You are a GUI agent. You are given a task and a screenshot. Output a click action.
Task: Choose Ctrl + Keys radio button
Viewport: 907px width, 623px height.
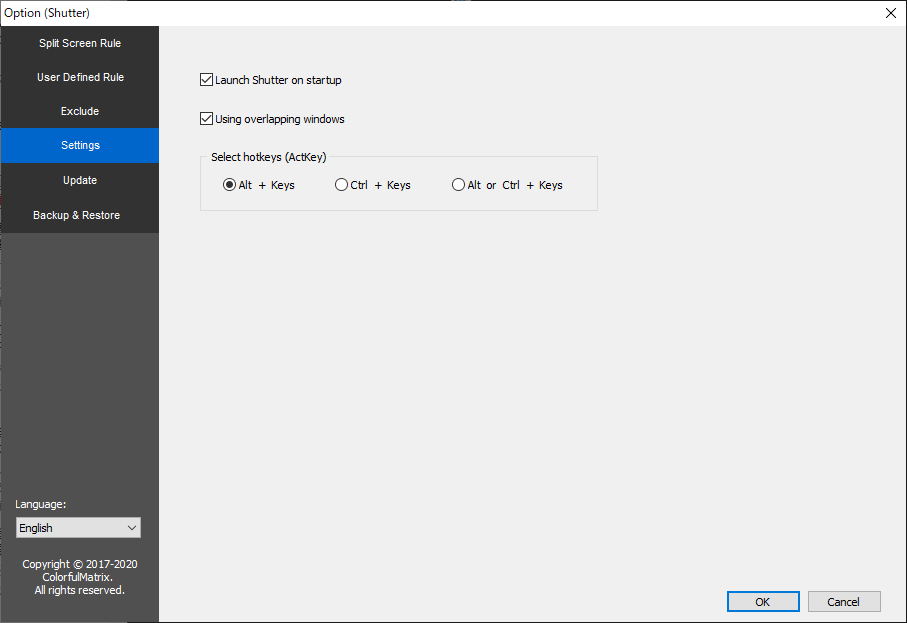(x=342, y=185)
